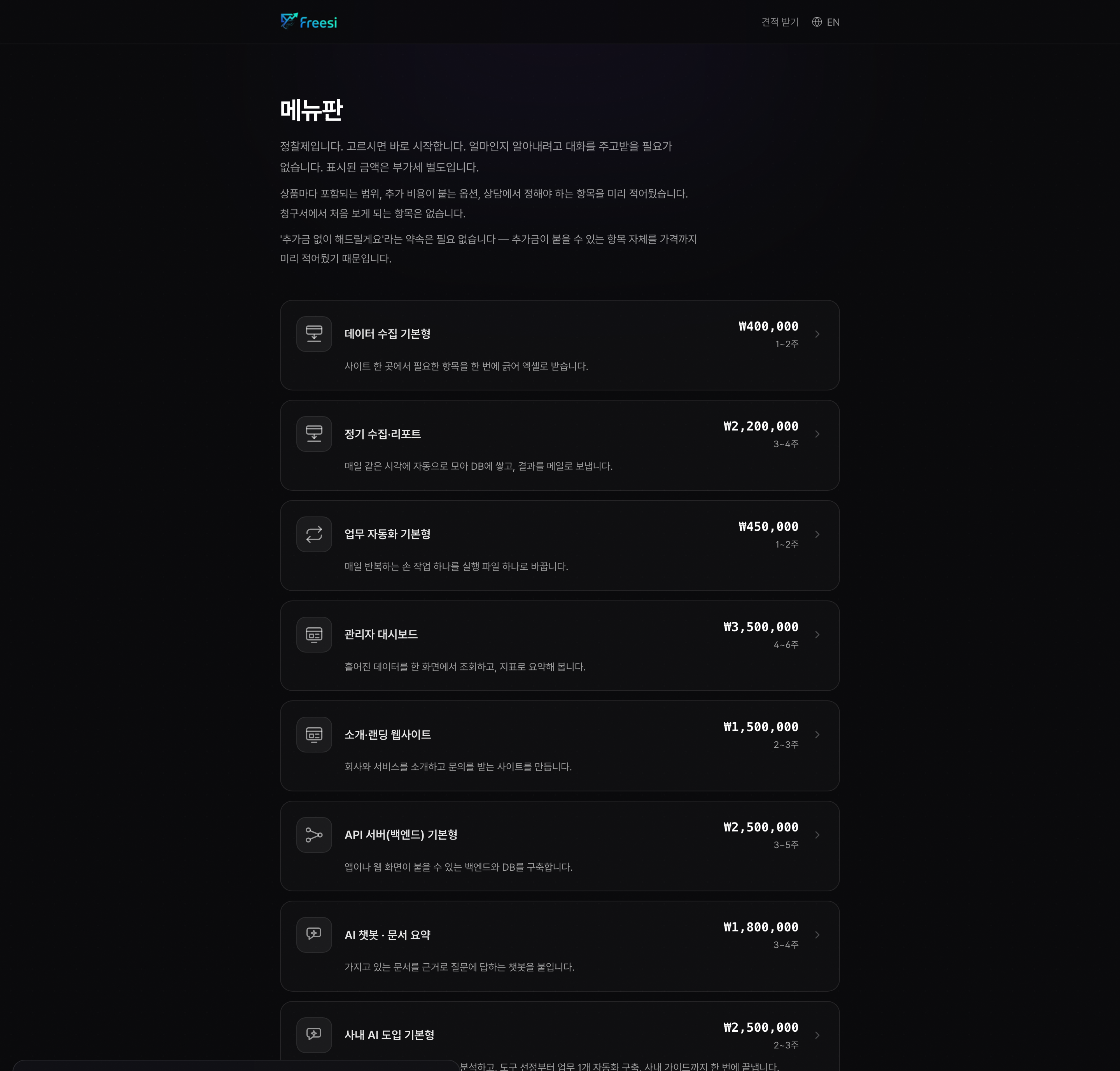The image size is (1120, 1071).
Task: Click the Freesi logo
Action: pos(309,22)
